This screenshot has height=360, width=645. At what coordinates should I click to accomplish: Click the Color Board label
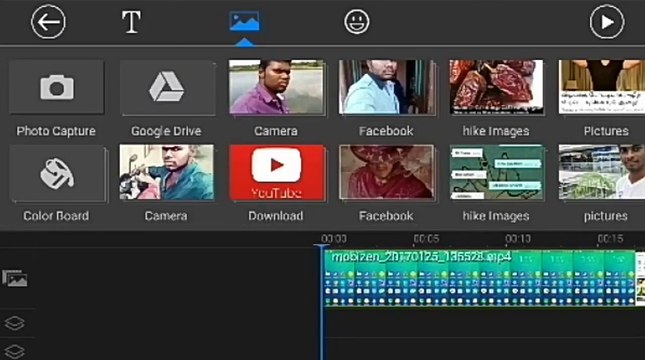pos(56,216)
